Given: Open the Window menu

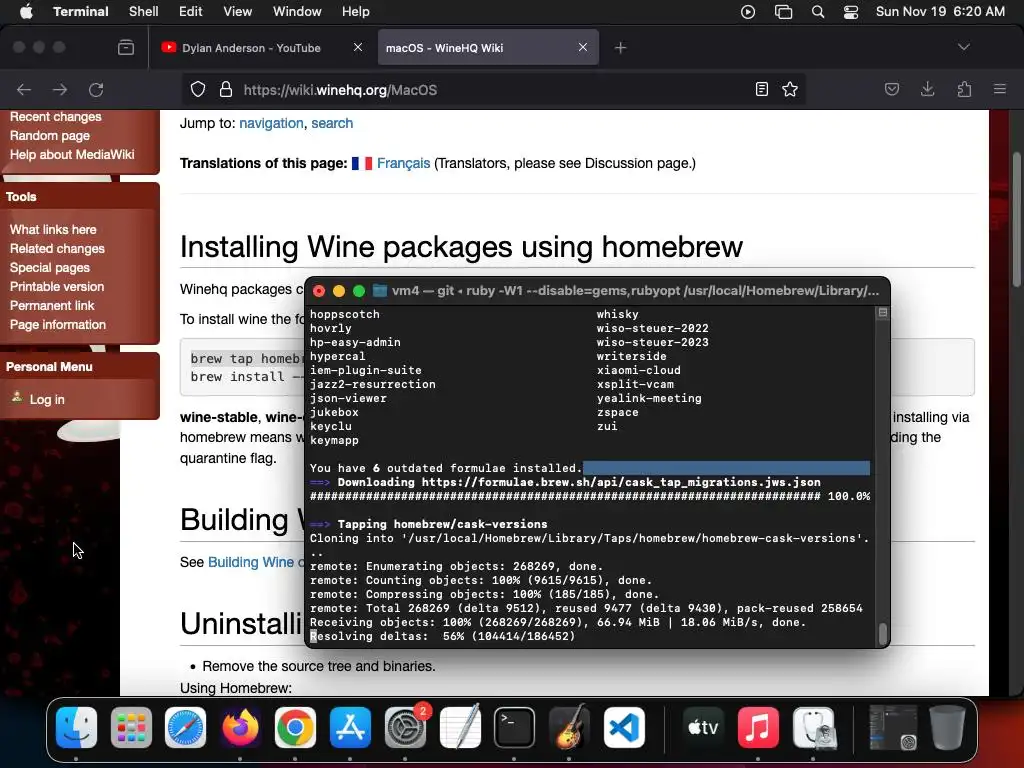Looking at the screenshot, I should pyautogui.click(x=297, y=12).
